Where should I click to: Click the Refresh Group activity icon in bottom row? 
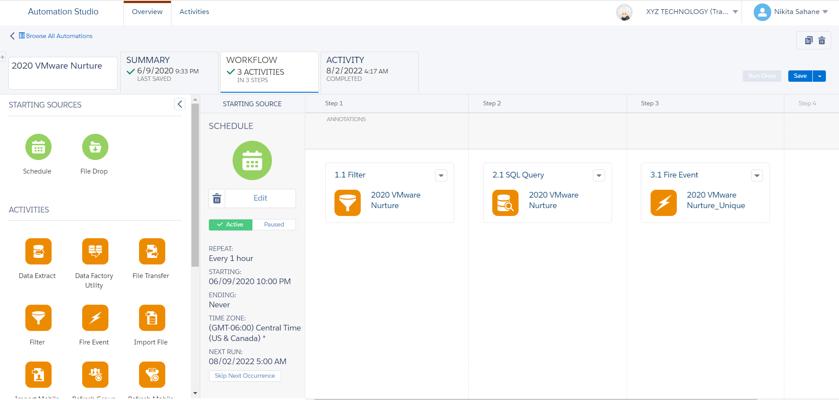pos(95,375)
